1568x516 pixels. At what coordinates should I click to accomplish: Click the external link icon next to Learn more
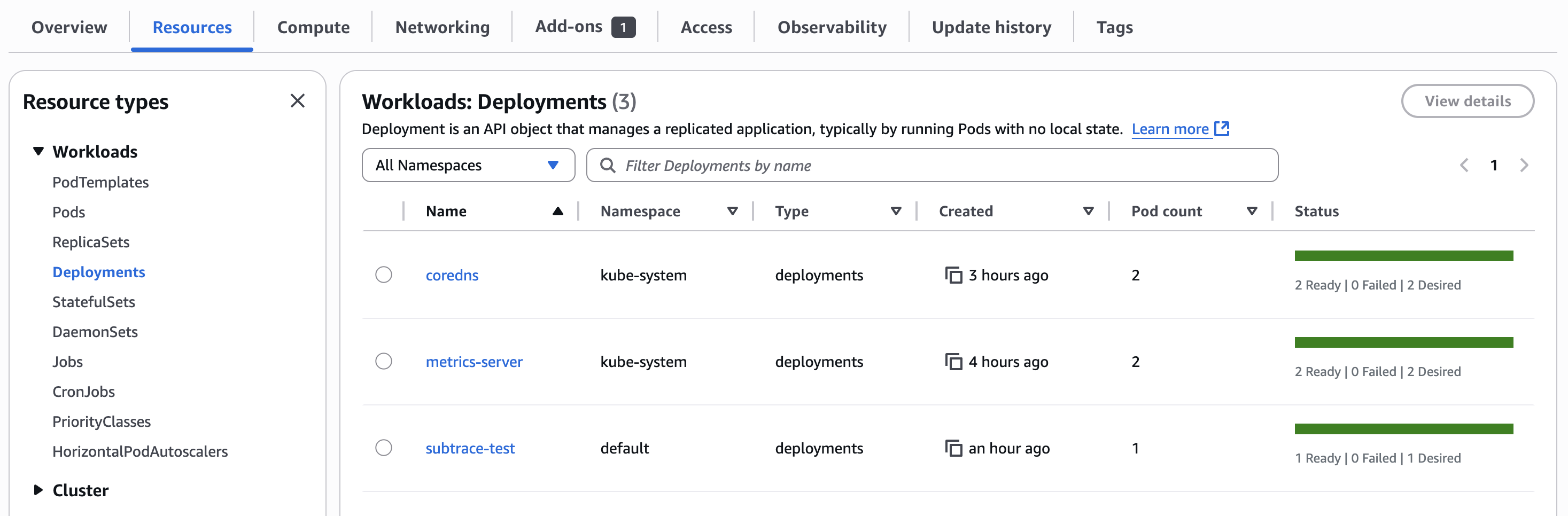(1222, 128)
